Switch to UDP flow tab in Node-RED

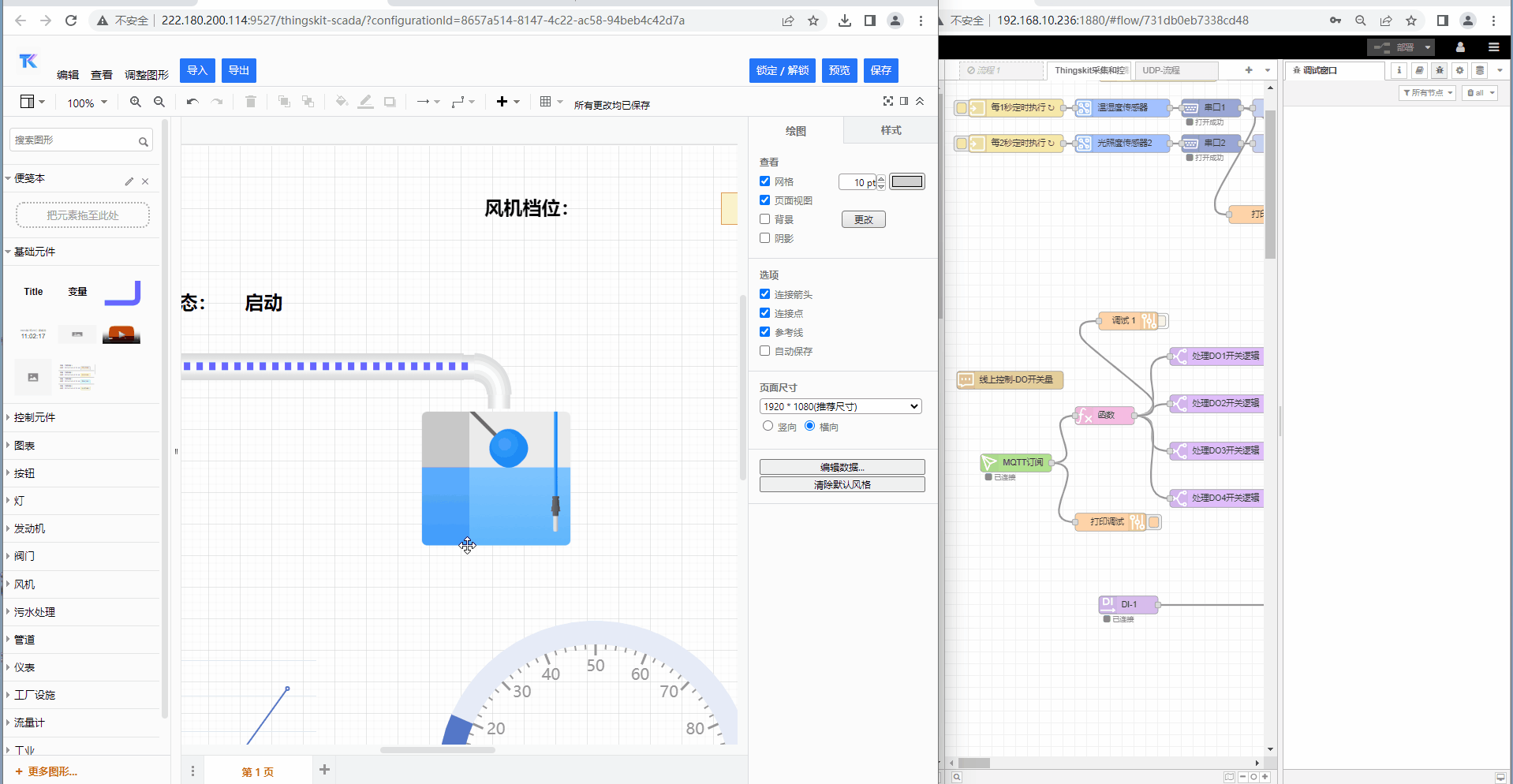1176,70
